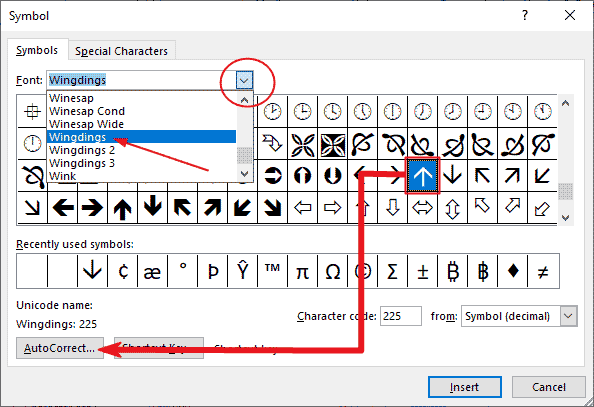Click the Cancel button
The image size is (594, 407).
[x=549, y=387]
